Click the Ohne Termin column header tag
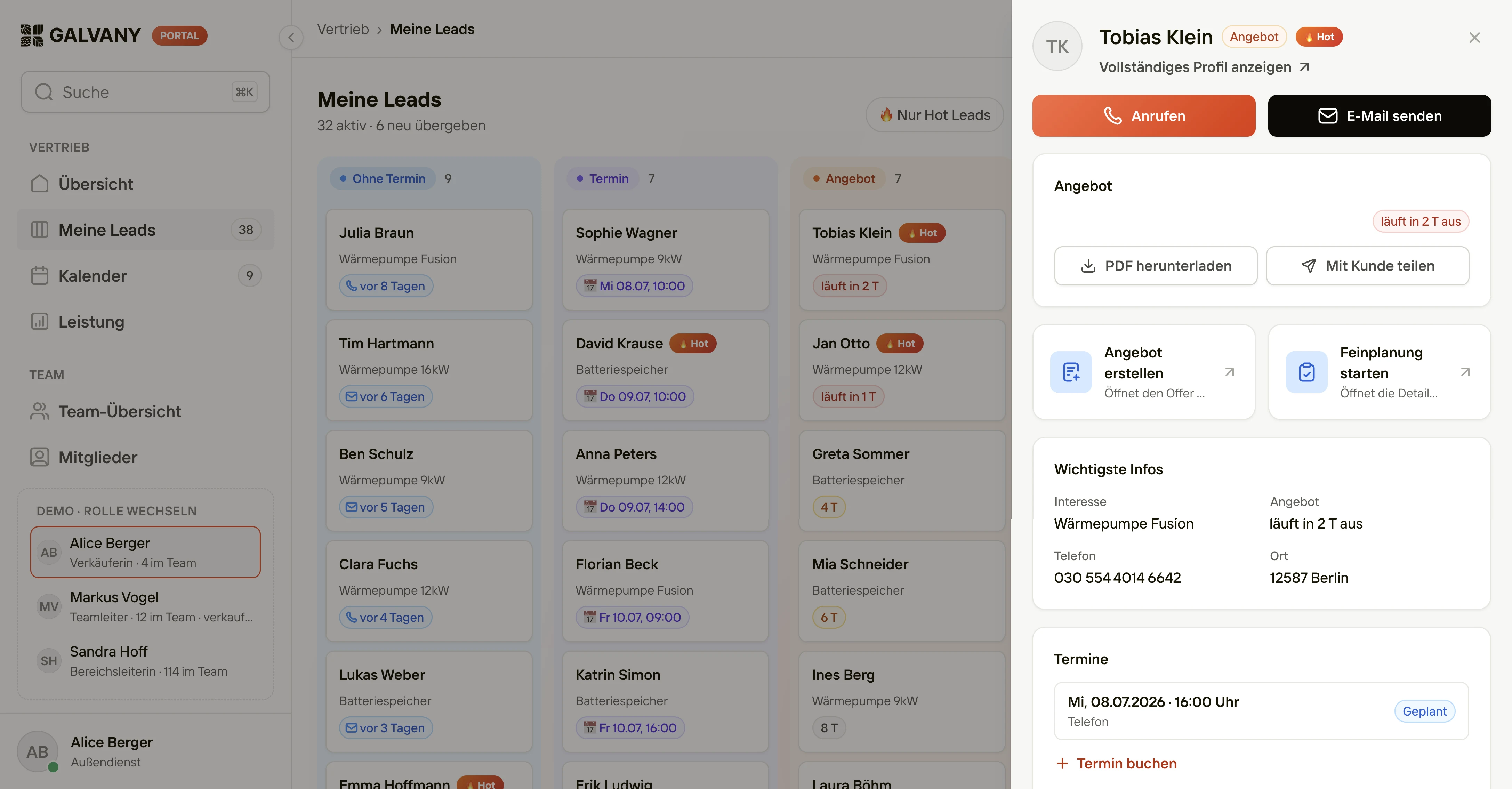Viewport: 1512px width, 789px height. (x=383, y=178)
